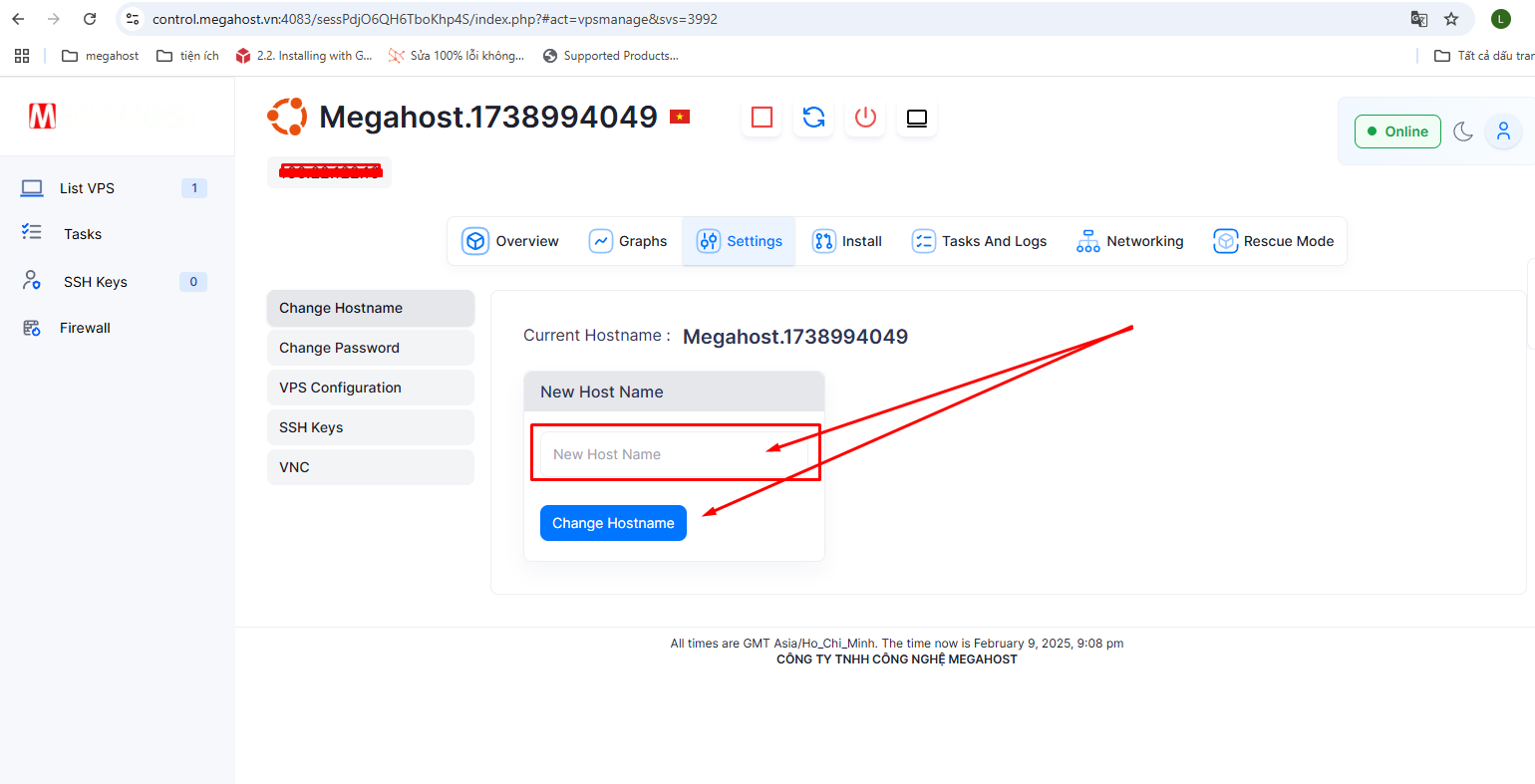This screenshot has height=784, width=1535.
Task: Open the VNC console monitor icon
Action: click(917, 118)
